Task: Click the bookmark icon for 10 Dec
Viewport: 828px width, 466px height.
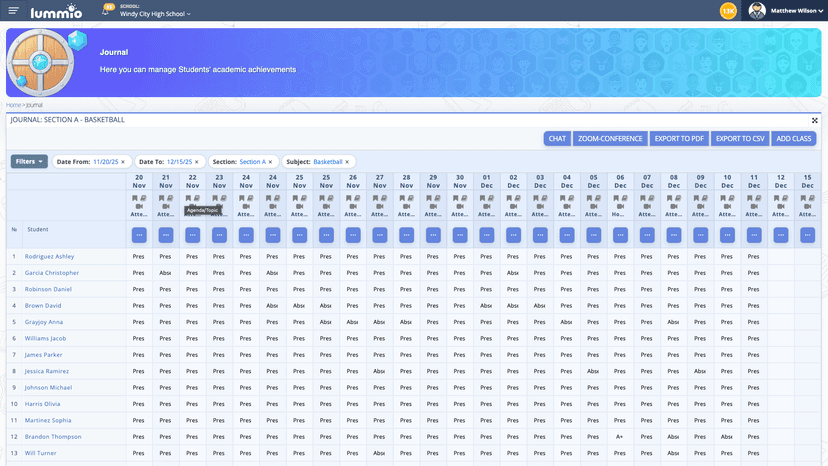Action: (723, 198)
